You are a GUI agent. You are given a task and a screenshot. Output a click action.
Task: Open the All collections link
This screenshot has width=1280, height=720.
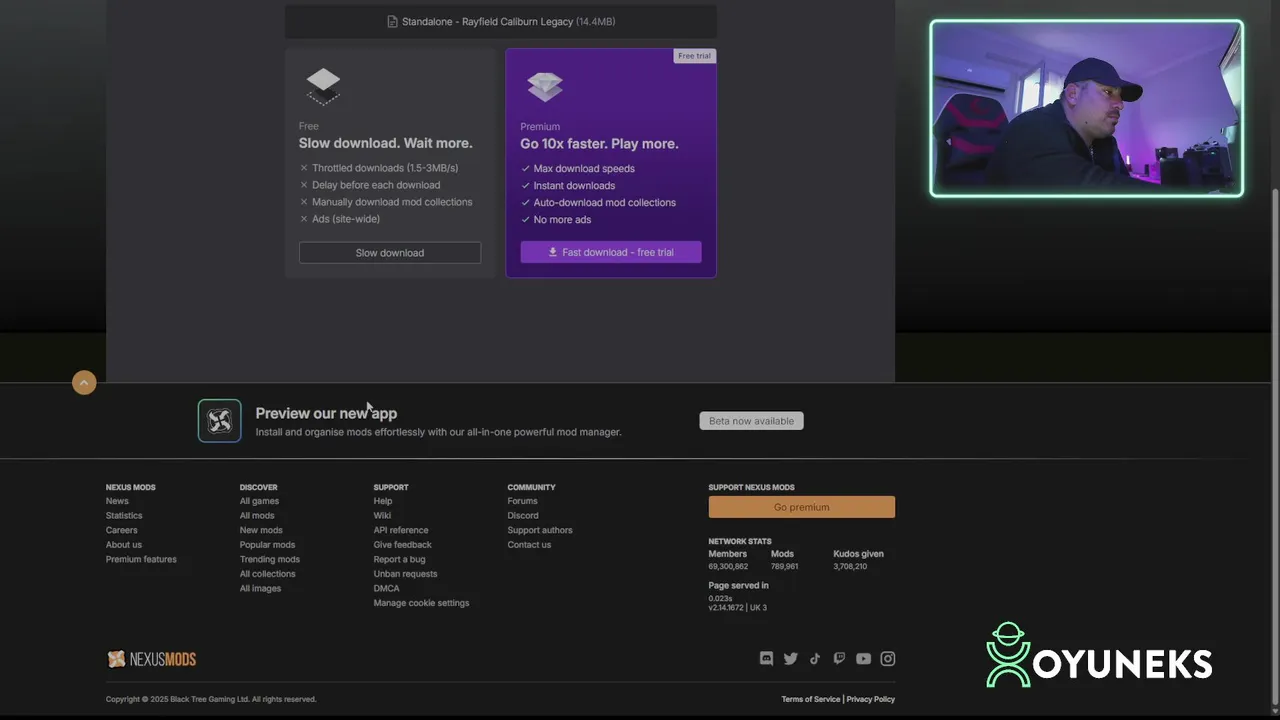coord(267,574)
